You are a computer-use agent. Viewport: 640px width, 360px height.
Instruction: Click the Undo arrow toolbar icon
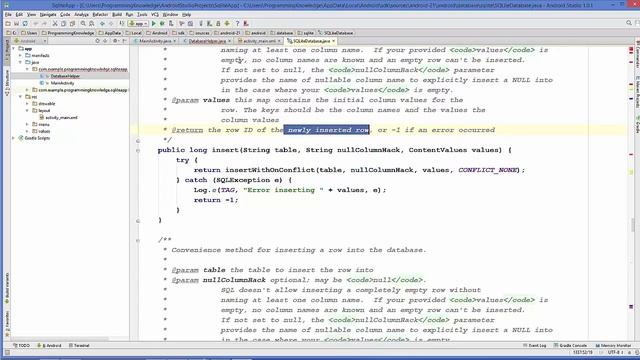tap(36, 24)
